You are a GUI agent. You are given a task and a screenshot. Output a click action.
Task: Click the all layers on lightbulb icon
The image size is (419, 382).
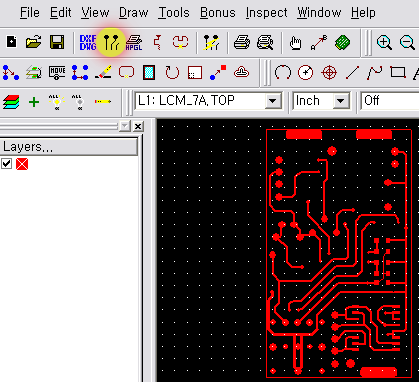[x=56, y=102]
